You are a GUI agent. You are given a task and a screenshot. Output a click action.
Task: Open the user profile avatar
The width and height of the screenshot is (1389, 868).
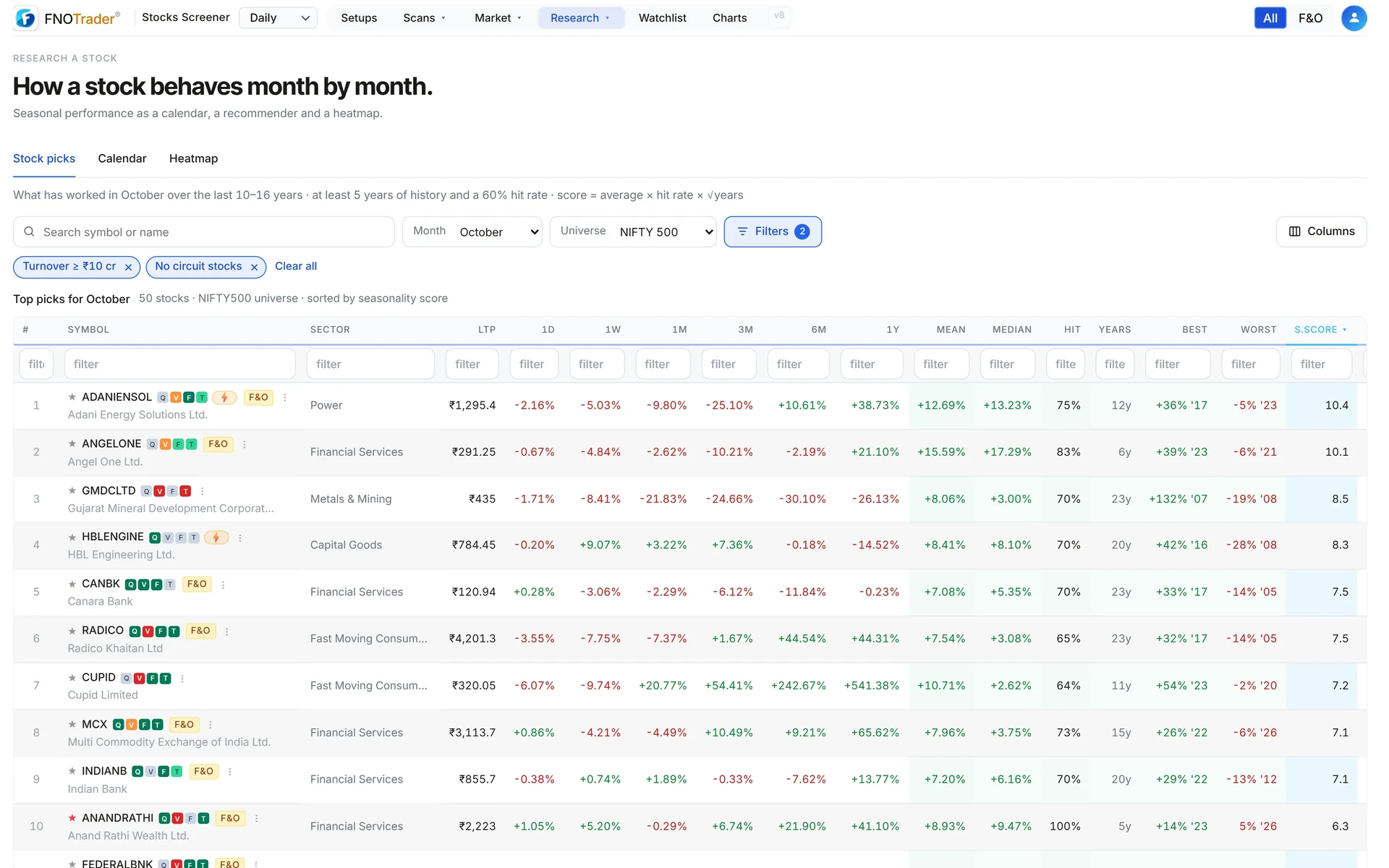click(x=1354, y=18)
